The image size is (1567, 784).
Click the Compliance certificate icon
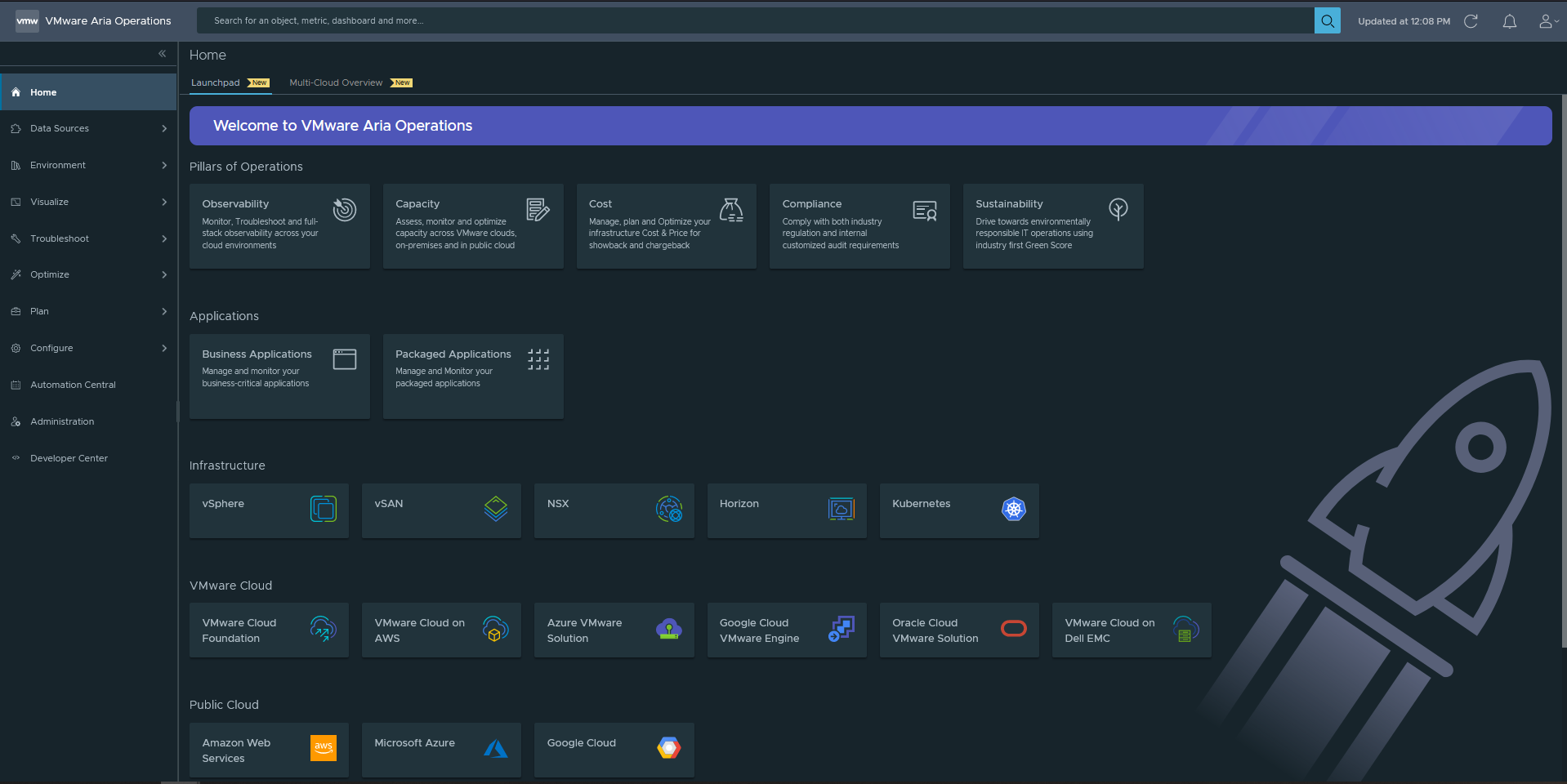coord(925,211)
